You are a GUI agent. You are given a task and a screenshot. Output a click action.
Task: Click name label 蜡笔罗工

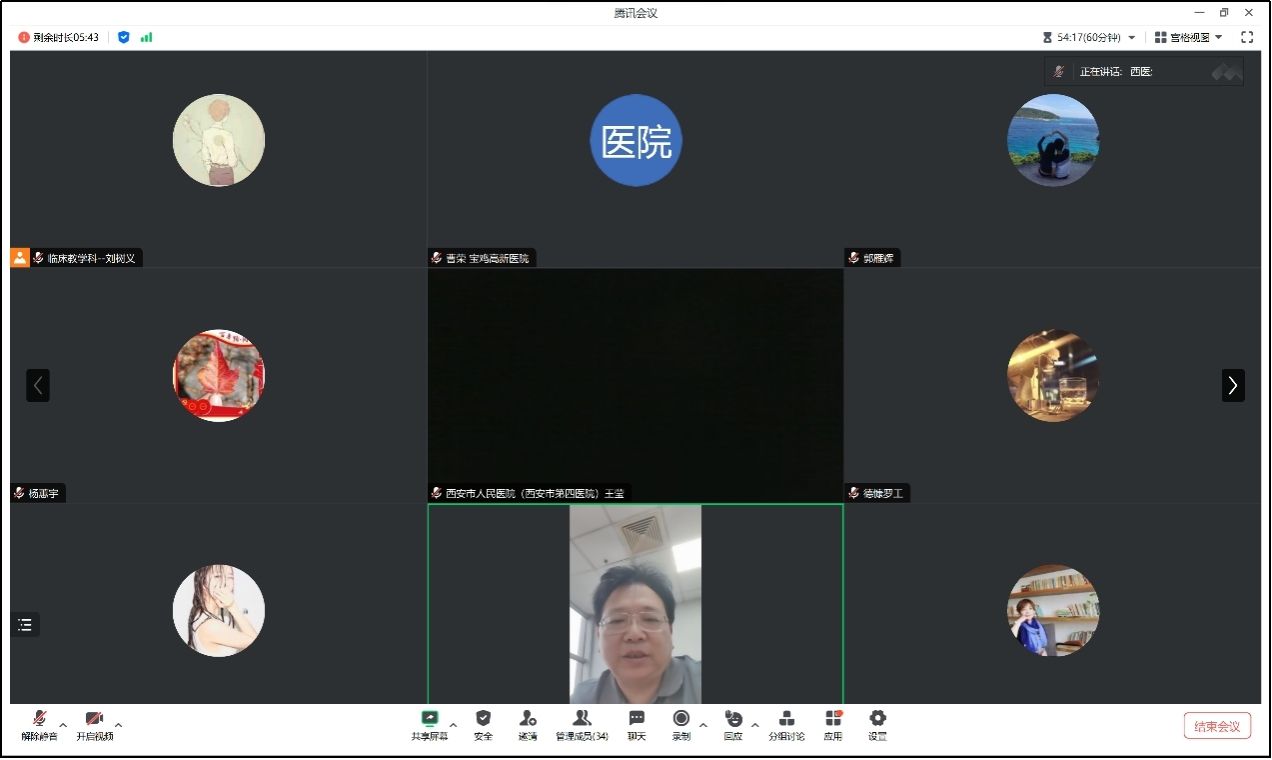pos(884,494)
